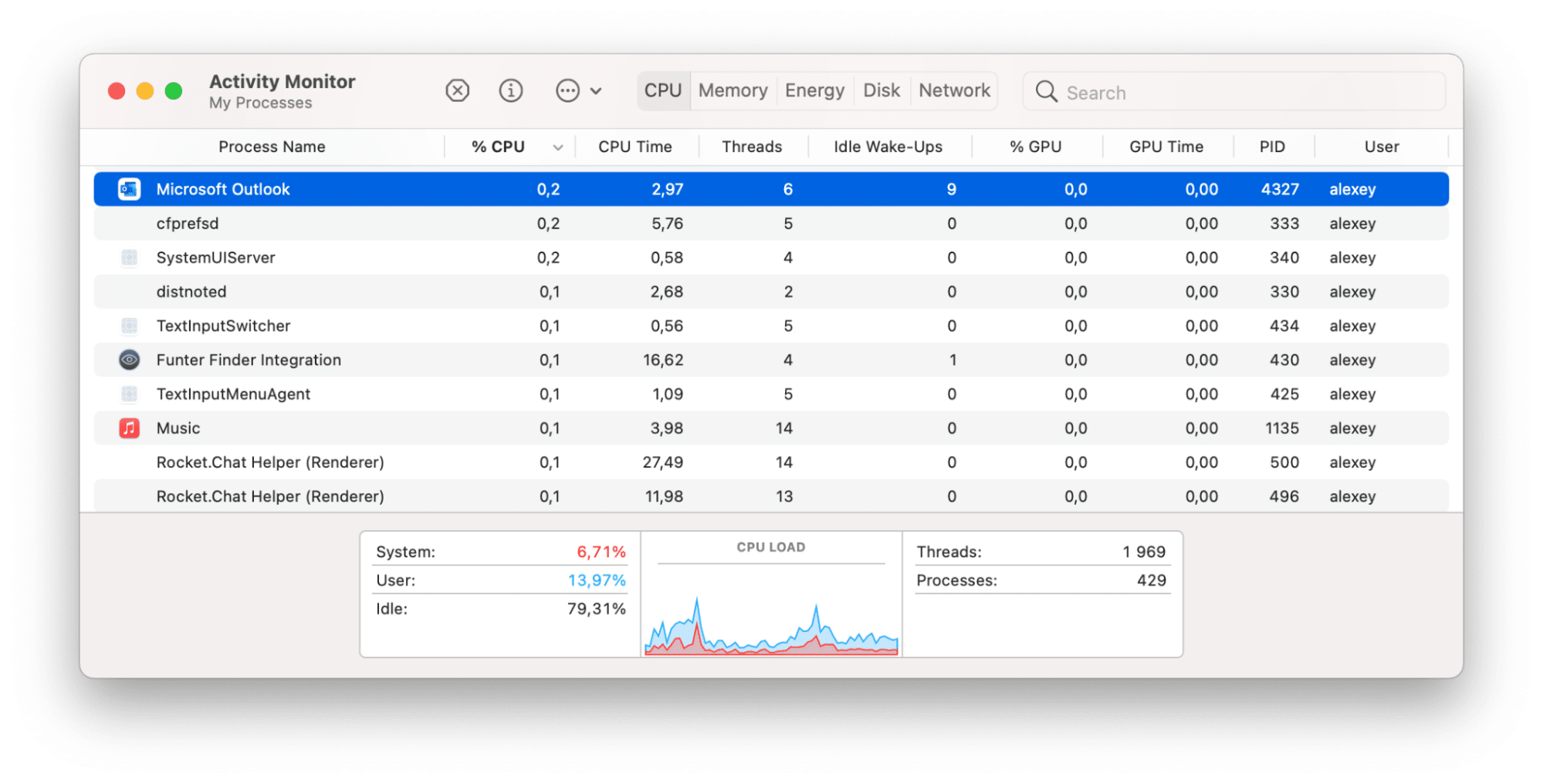Viewport: 1543px width, 784px height.
Task: Click the Music app icon
Action: pyautogui.click(x=129, y=428)
